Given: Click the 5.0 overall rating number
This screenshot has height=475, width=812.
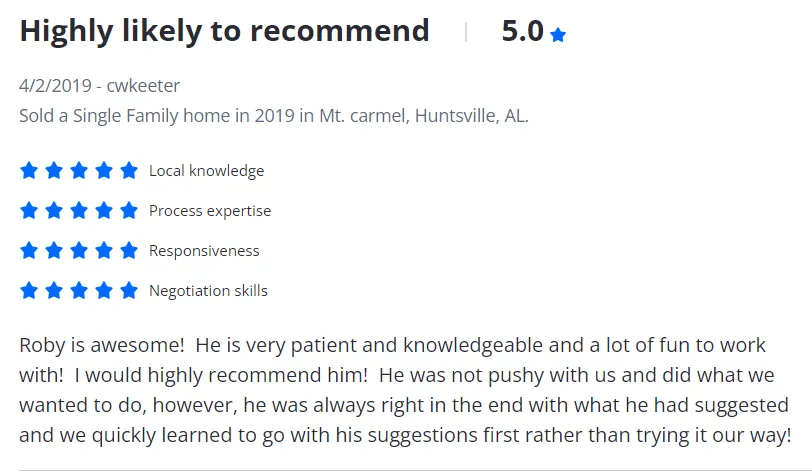Looking at the screenshot, I should [x=522, y=31].
